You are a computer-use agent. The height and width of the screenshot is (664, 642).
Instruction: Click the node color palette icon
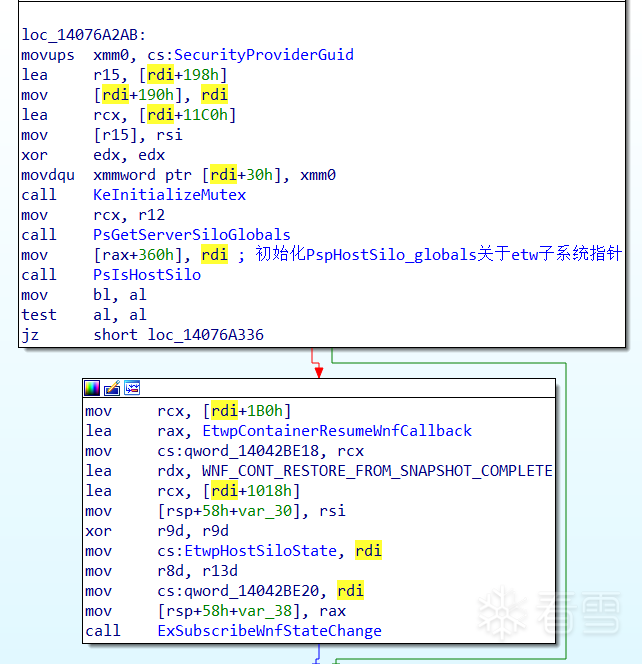click(x=92, y=388)
